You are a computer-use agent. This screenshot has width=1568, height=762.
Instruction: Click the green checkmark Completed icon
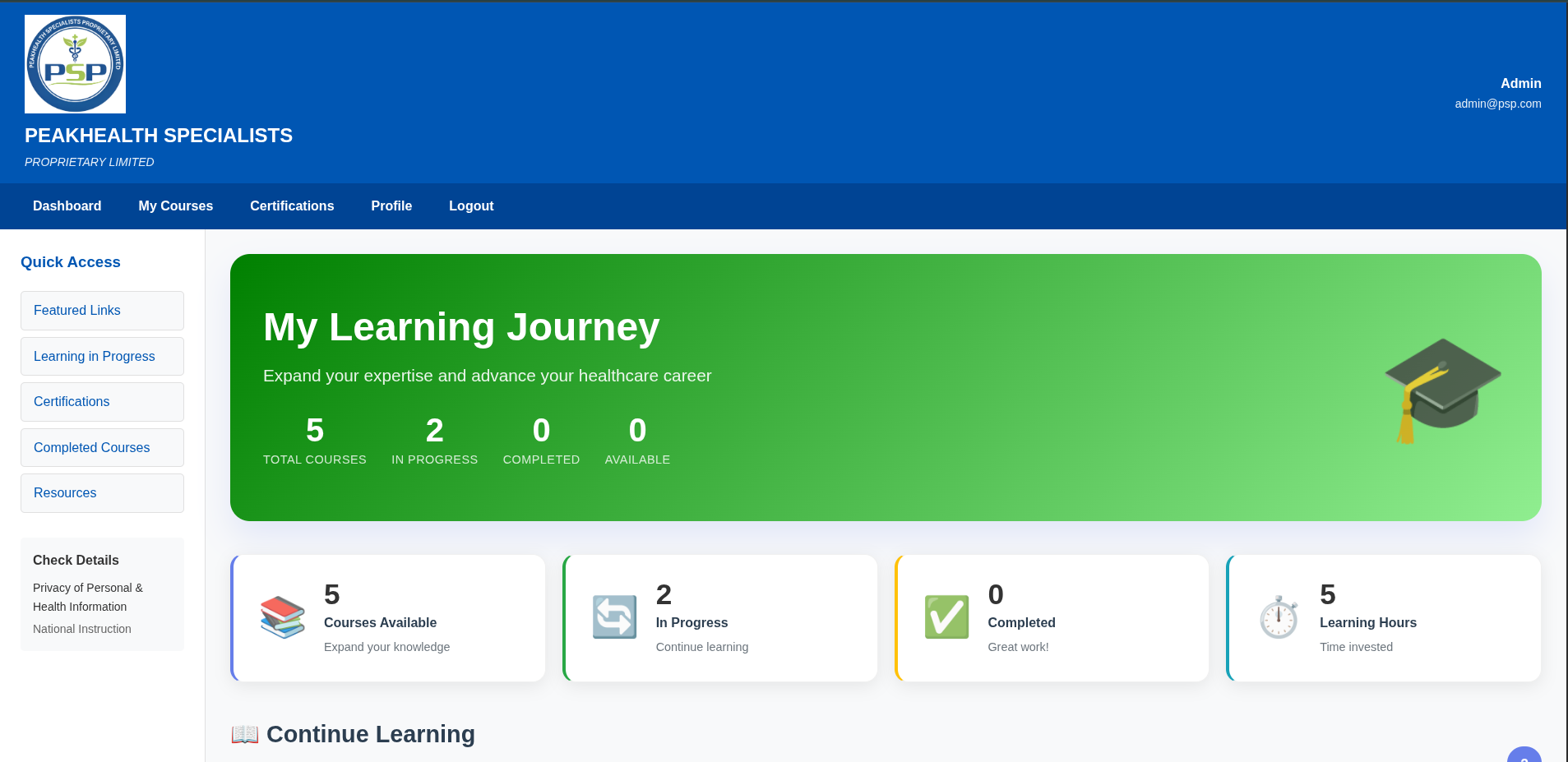pos(946,617)
